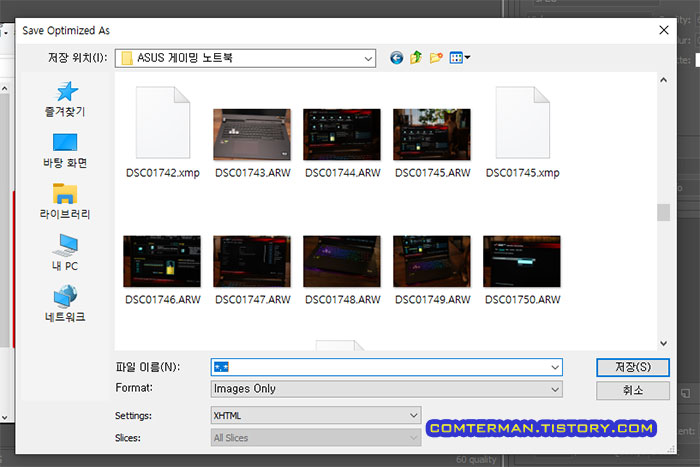Open the Format dropdown (Images Only)
This screenshot has height=467, width=700.
coord(387,389)
